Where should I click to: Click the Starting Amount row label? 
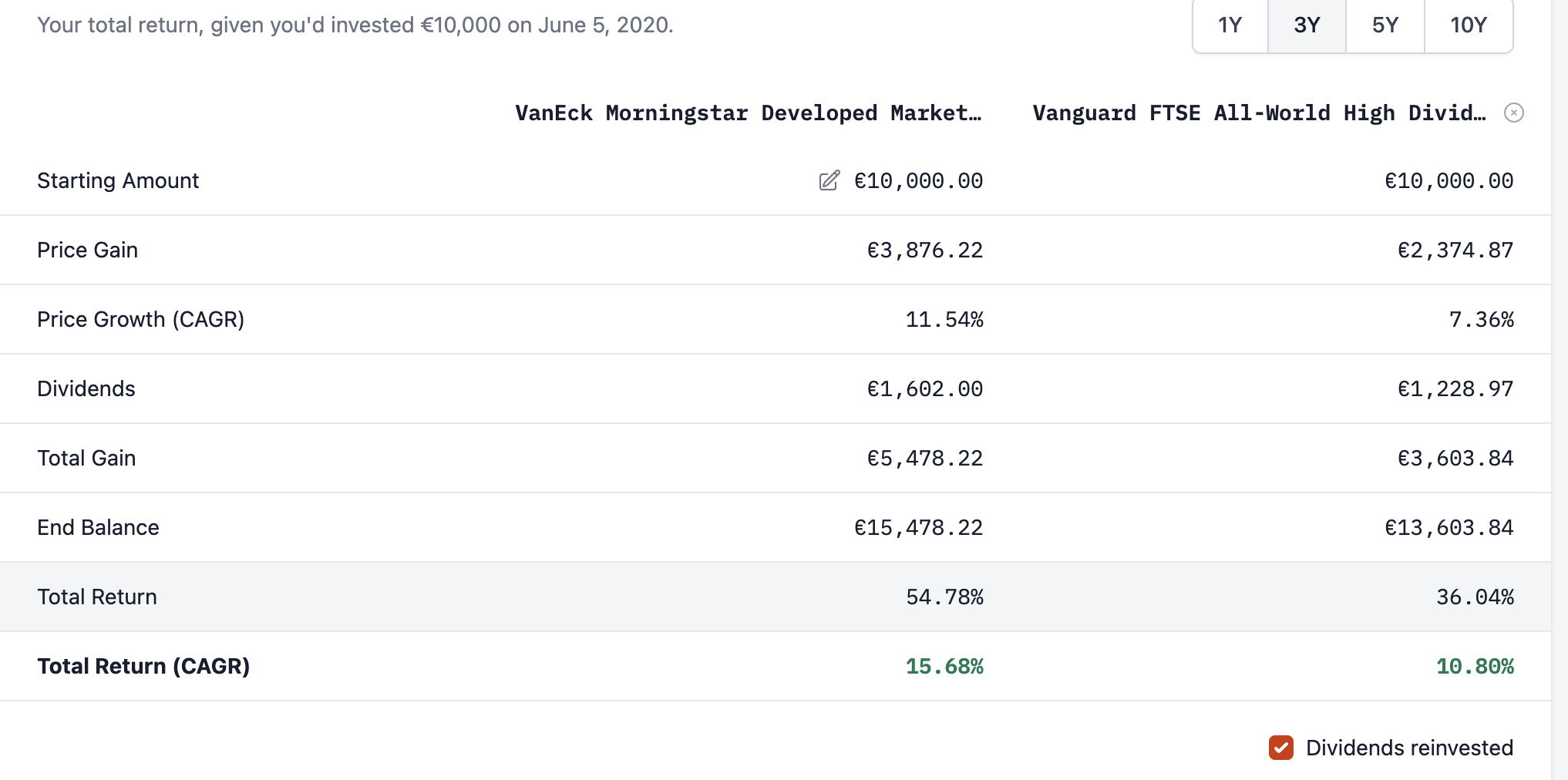(118, 181)
